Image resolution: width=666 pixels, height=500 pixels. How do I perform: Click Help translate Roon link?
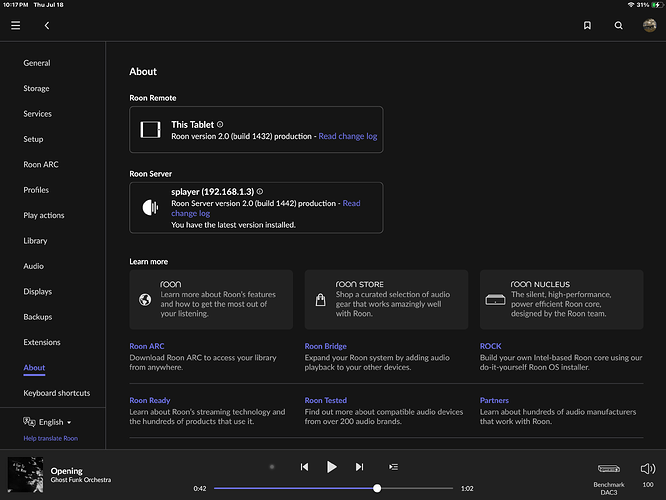(51, 438)
